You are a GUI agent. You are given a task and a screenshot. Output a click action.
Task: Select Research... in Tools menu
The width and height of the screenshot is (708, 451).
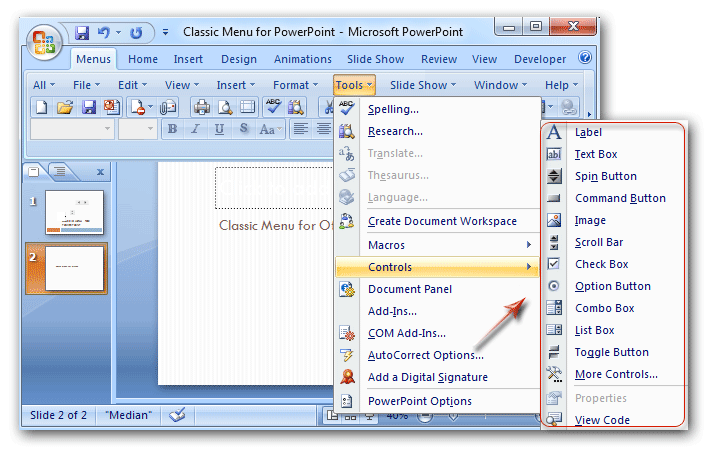437,131
